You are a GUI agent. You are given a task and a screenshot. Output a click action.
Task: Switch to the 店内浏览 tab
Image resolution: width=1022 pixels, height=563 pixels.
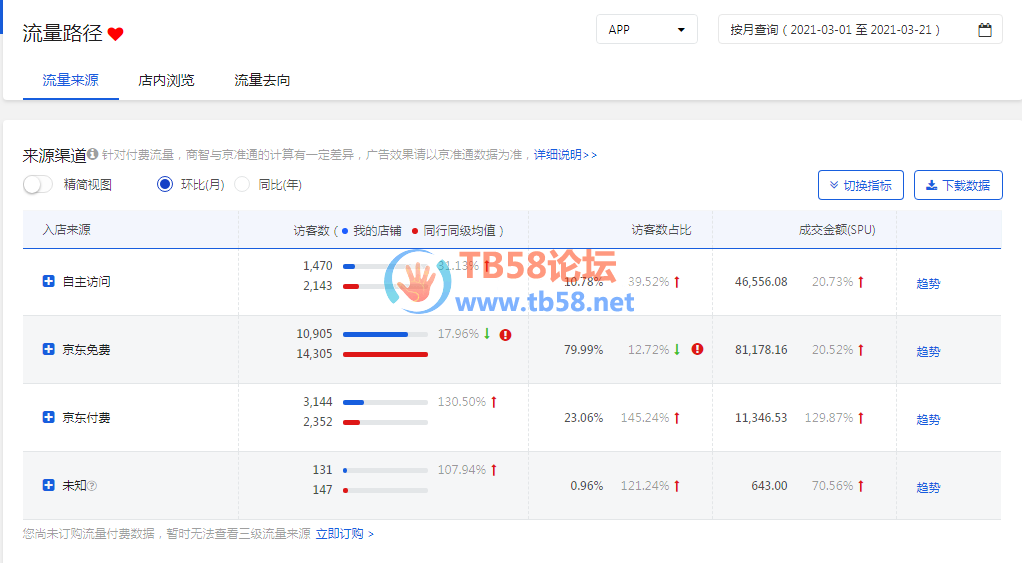coord(166,80)
